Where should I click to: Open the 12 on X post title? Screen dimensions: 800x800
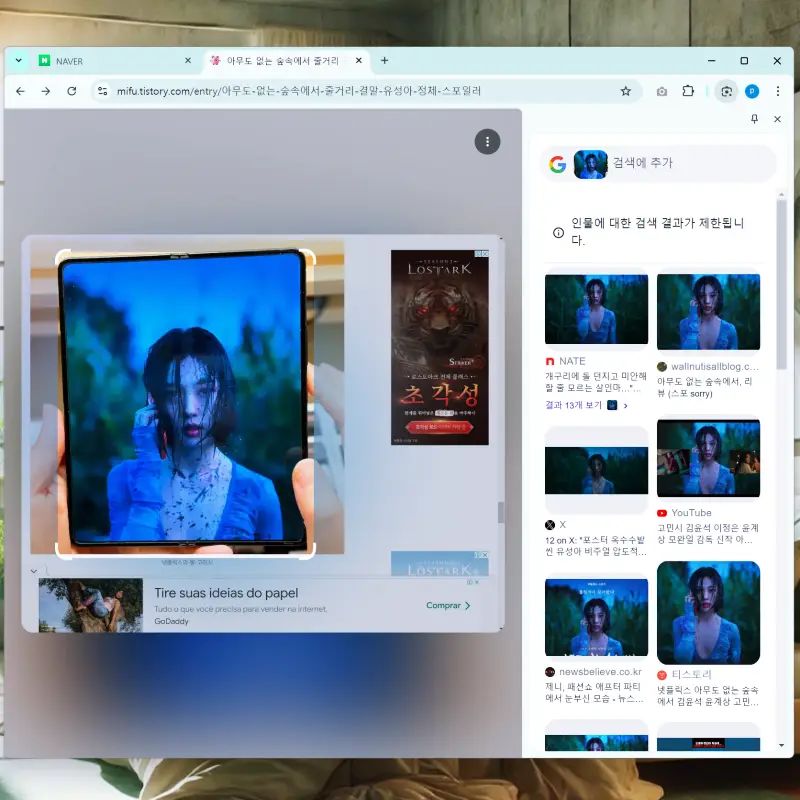595,546
